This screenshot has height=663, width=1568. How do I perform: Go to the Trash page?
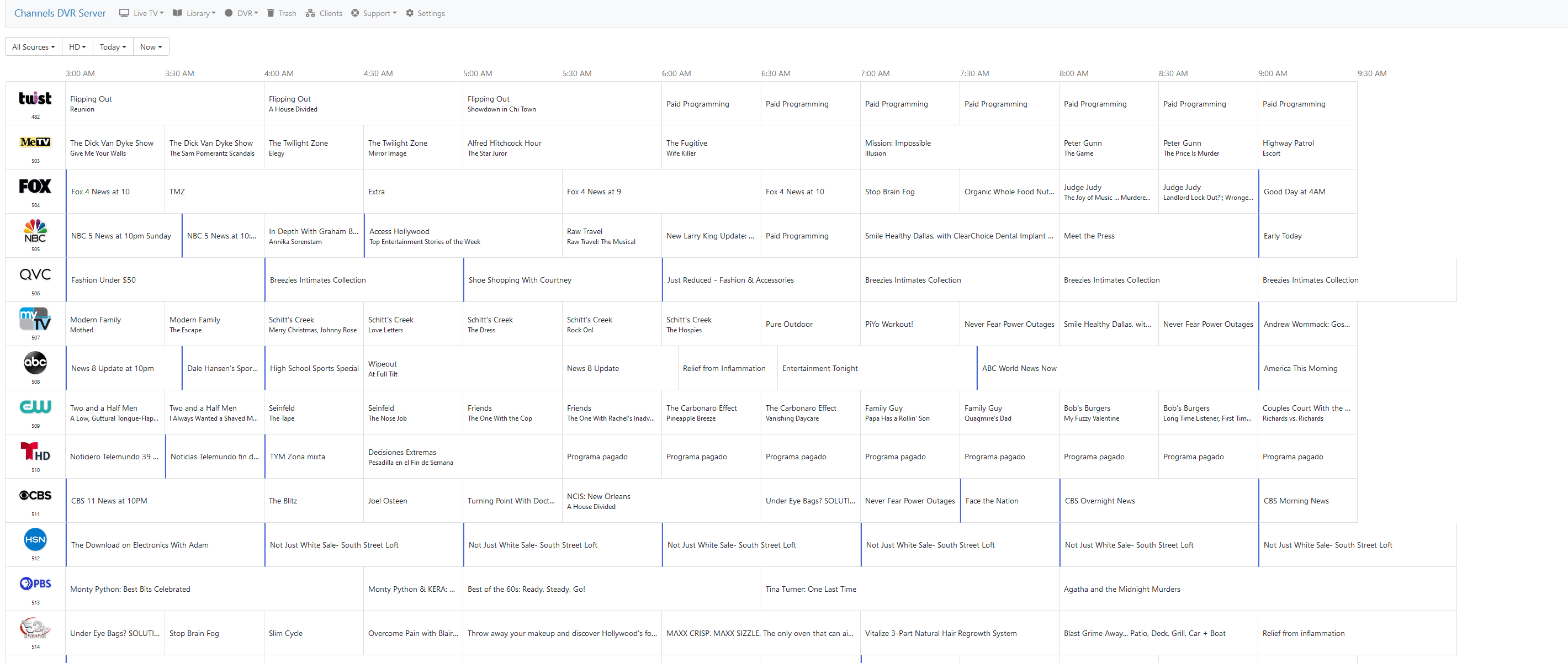[282, 13]
